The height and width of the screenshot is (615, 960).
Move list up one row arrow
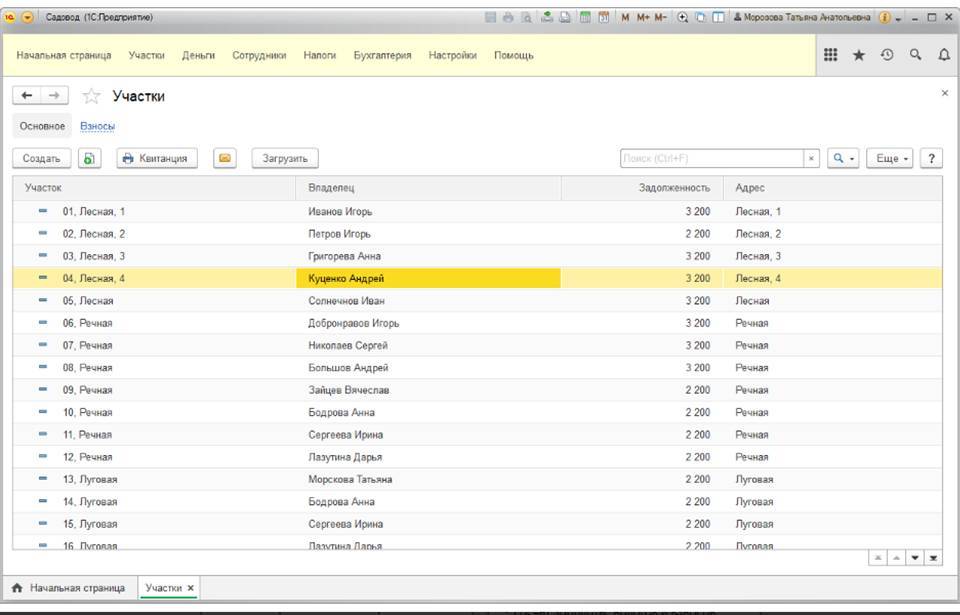pyautogui.click(x=896, y=557)
